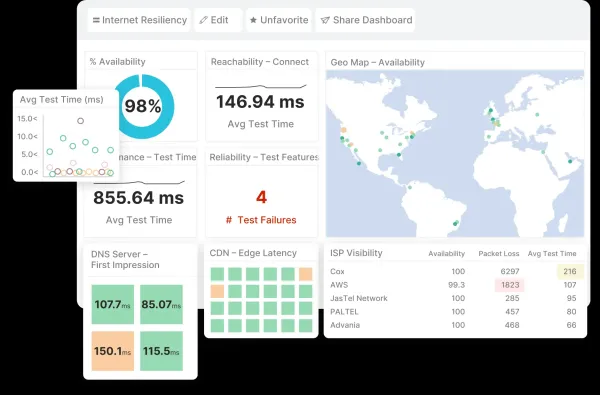
Task: Click the red 4 test failures count
Action: coord(261,197)
